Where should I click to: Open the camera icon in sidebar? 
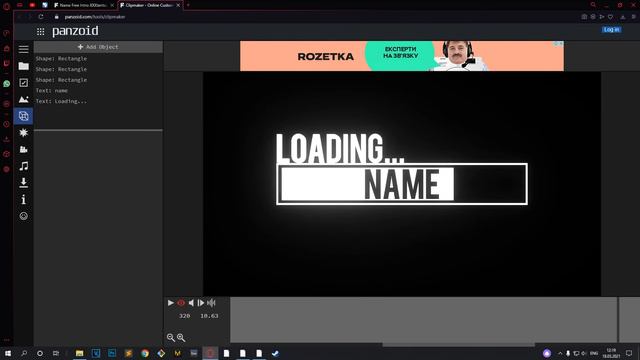[x=24, y=149]
